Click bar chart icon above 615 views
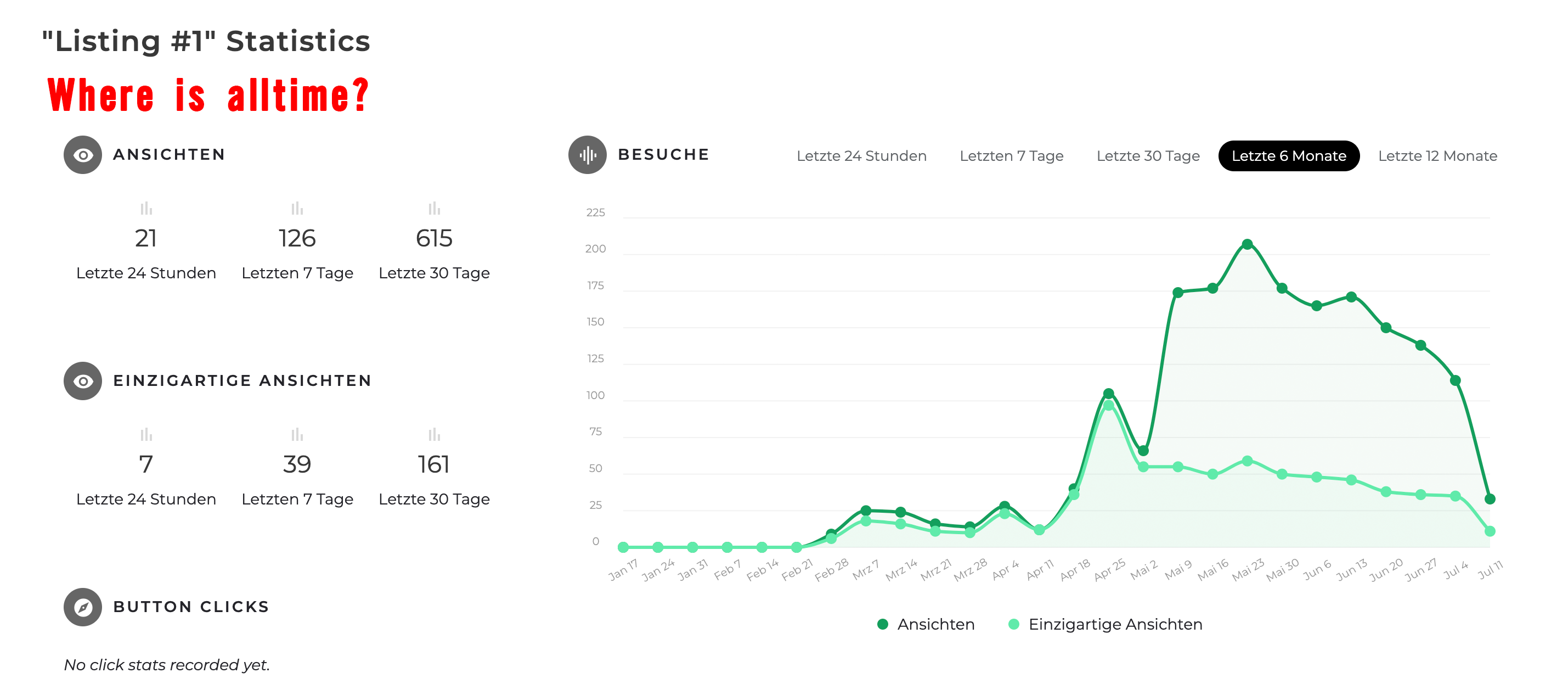 coord(434,208)
